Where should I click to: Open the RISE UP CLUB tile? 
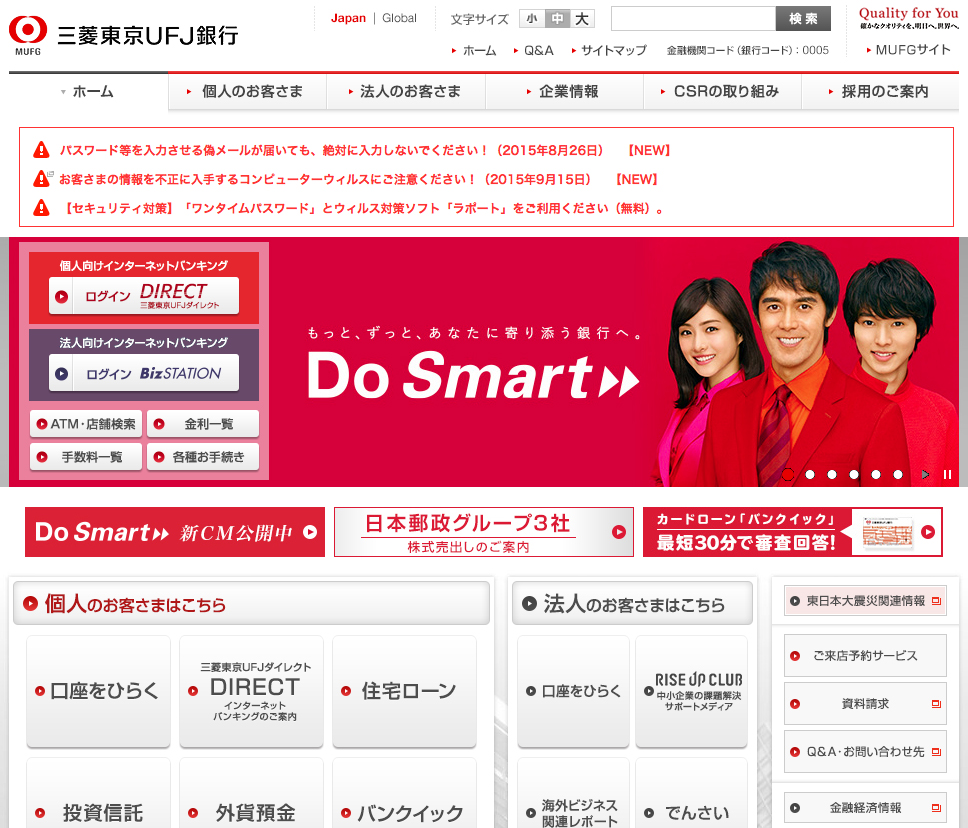[x=691, y=691]
